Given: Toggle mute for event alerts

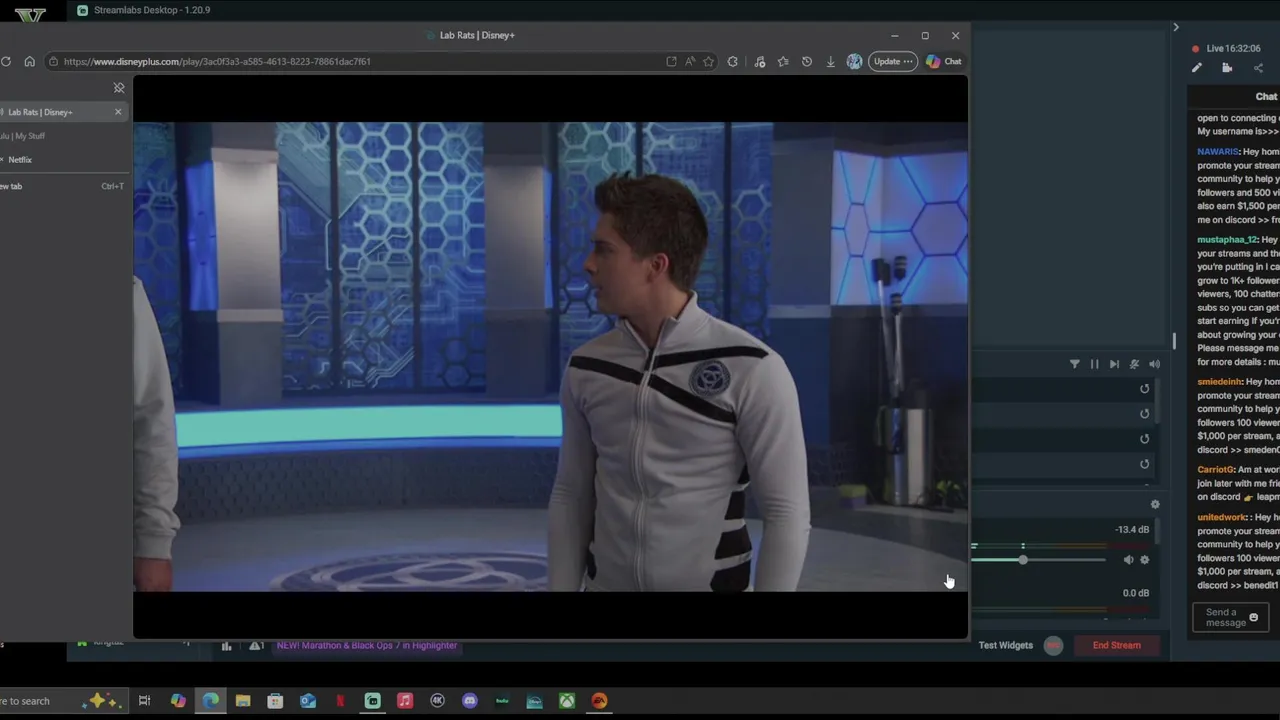Looking at the screenshot, I should coord(1134,364).
